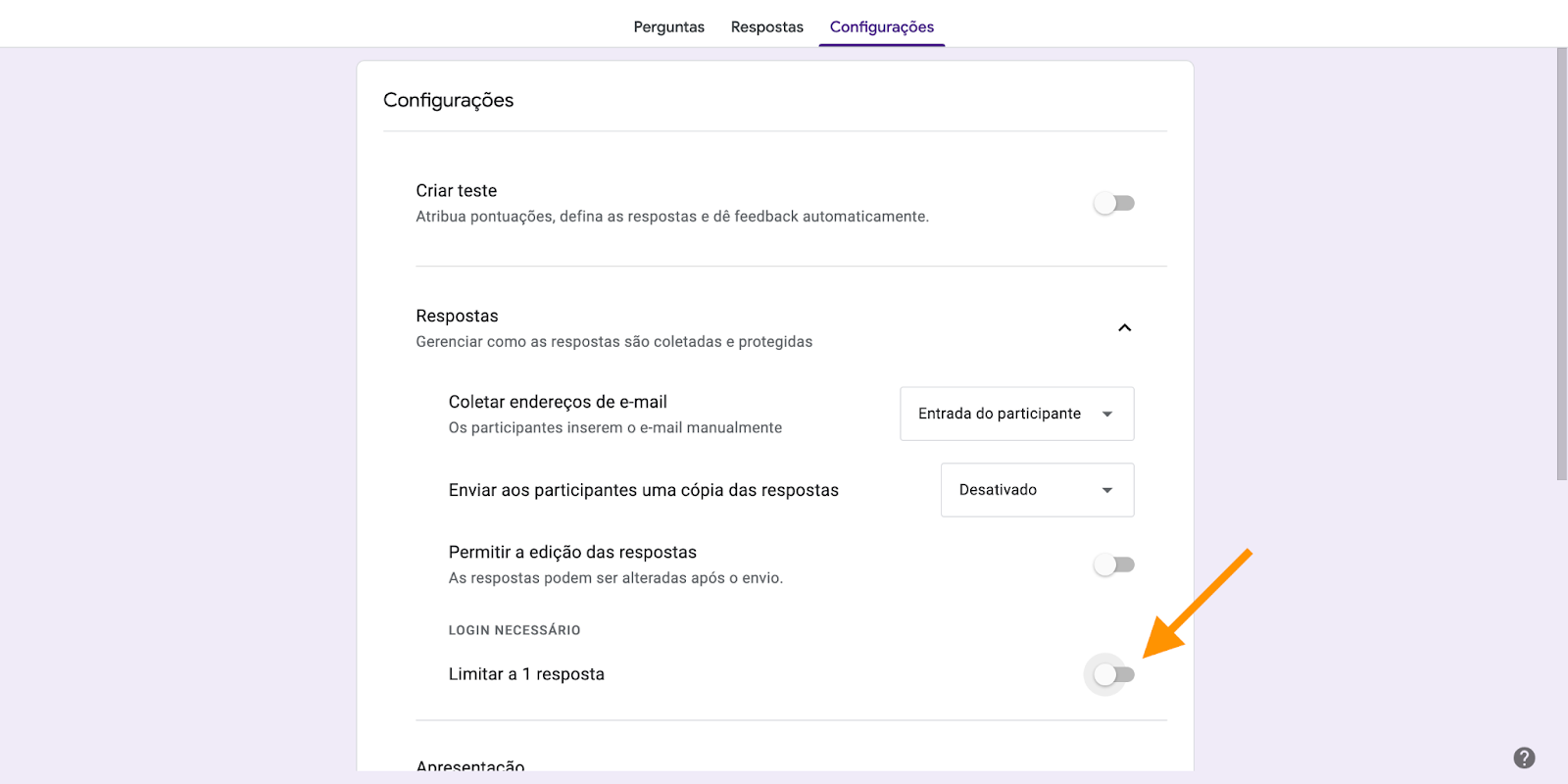The width and height of the screenshot is (1568, 784).
Task: Collapse the Respostas section chevron
Action: 1124,327
